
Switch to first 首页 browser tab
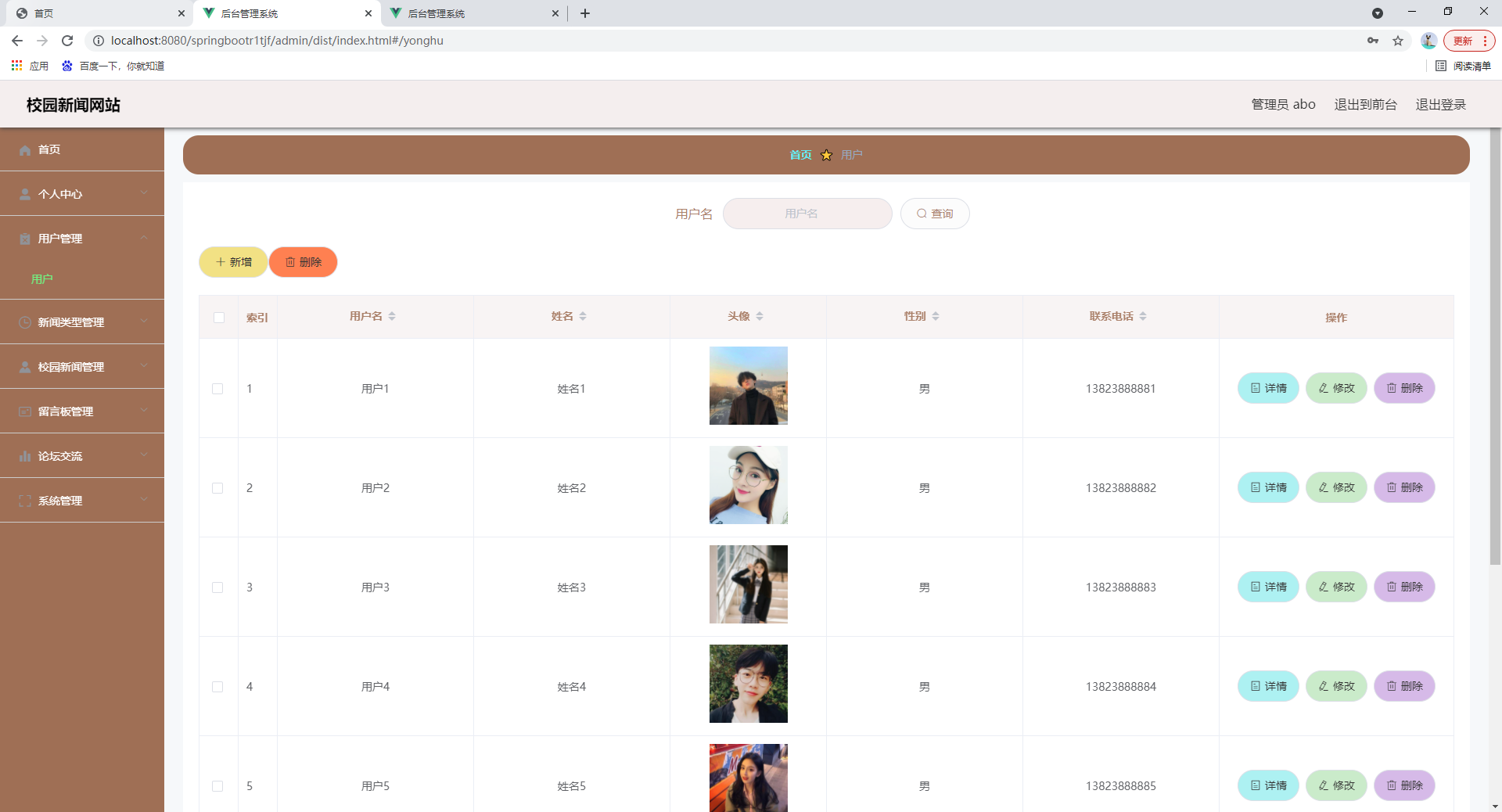pyautogui.click(x=98, y=13)
